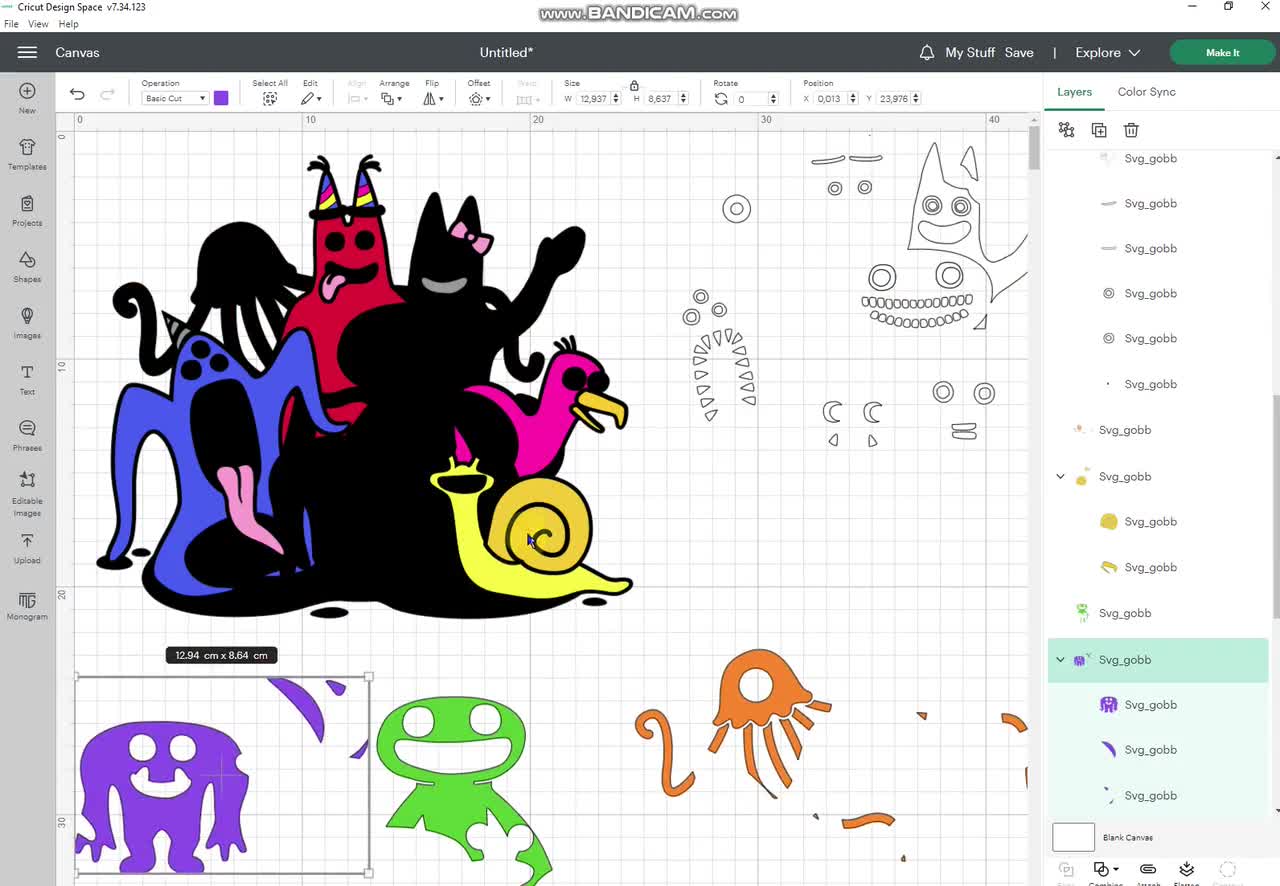Click the Y position stepper arrows
The image size is (1280, 886).
point(915,99)
